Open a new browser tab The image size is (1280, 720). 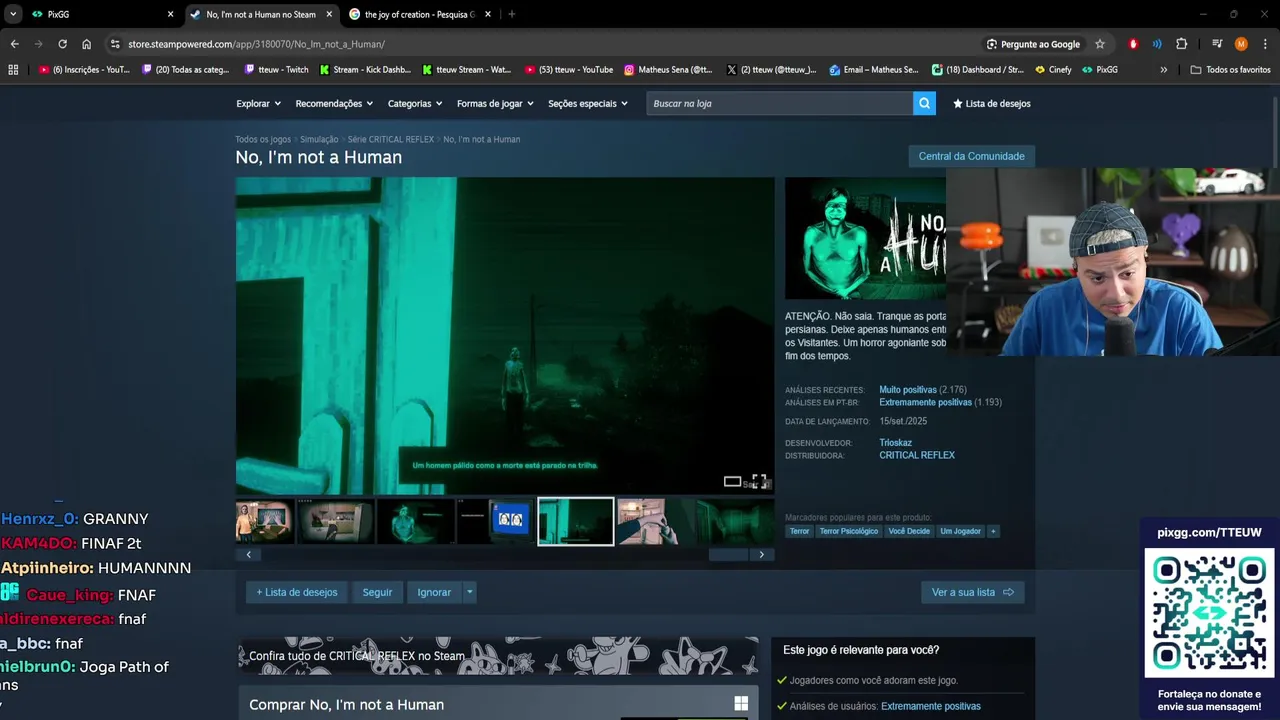[511, 14]
